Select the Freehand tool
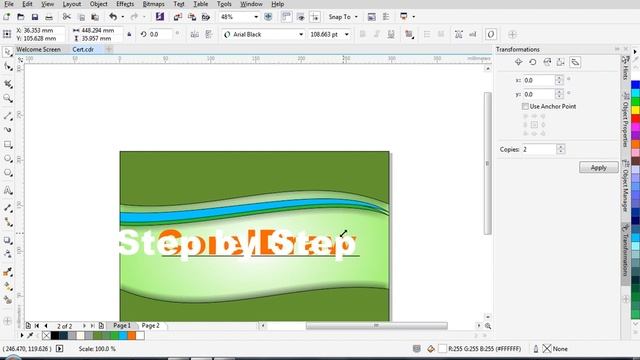640x360 pixels. [x=8, y=116]
